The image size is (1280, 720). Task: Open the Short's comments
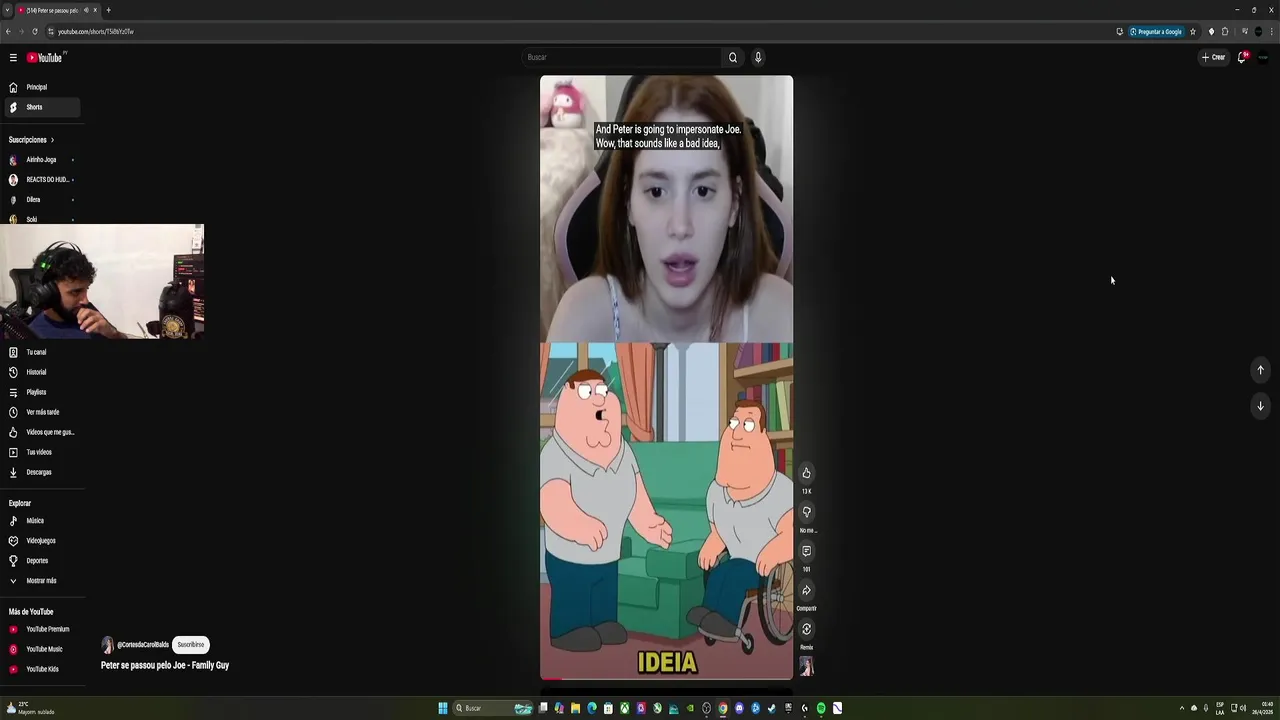tap(806, 551)
